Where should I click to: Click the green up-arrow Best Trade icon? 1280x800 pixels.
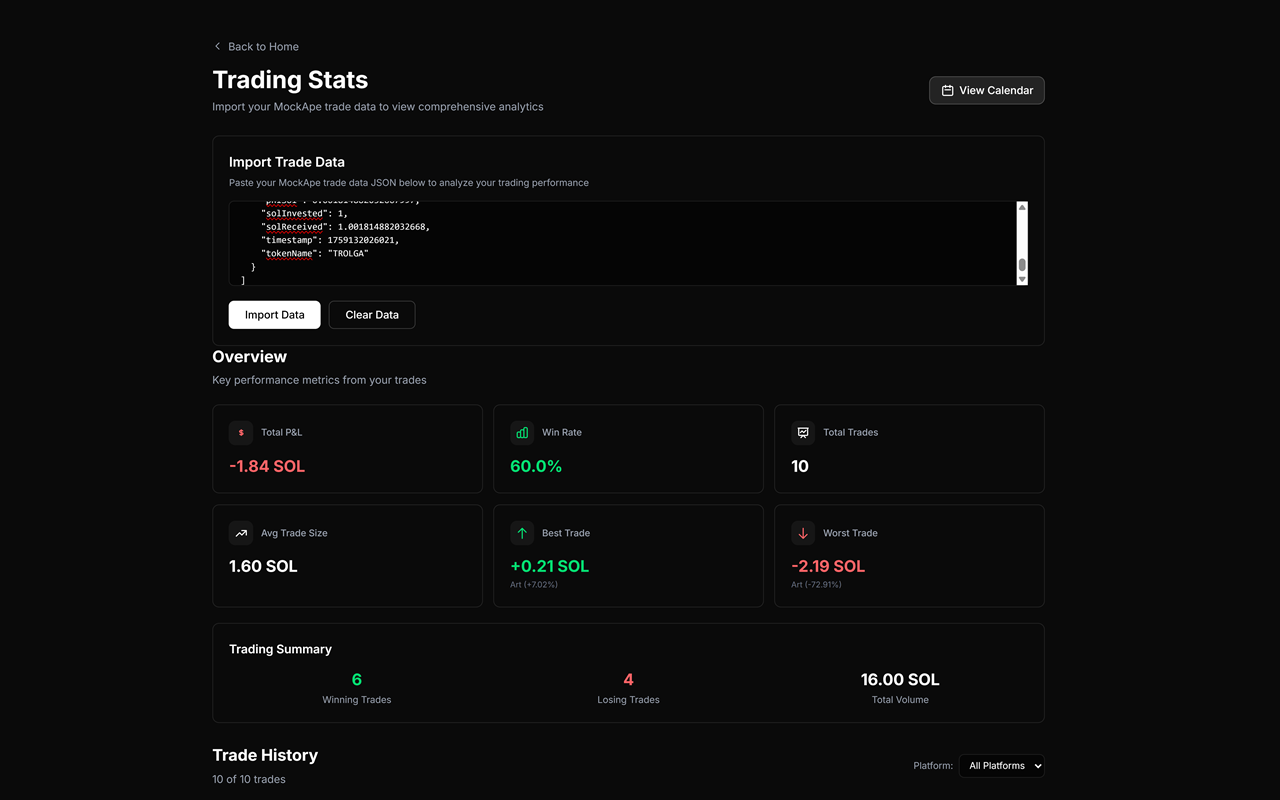(522, 533)
